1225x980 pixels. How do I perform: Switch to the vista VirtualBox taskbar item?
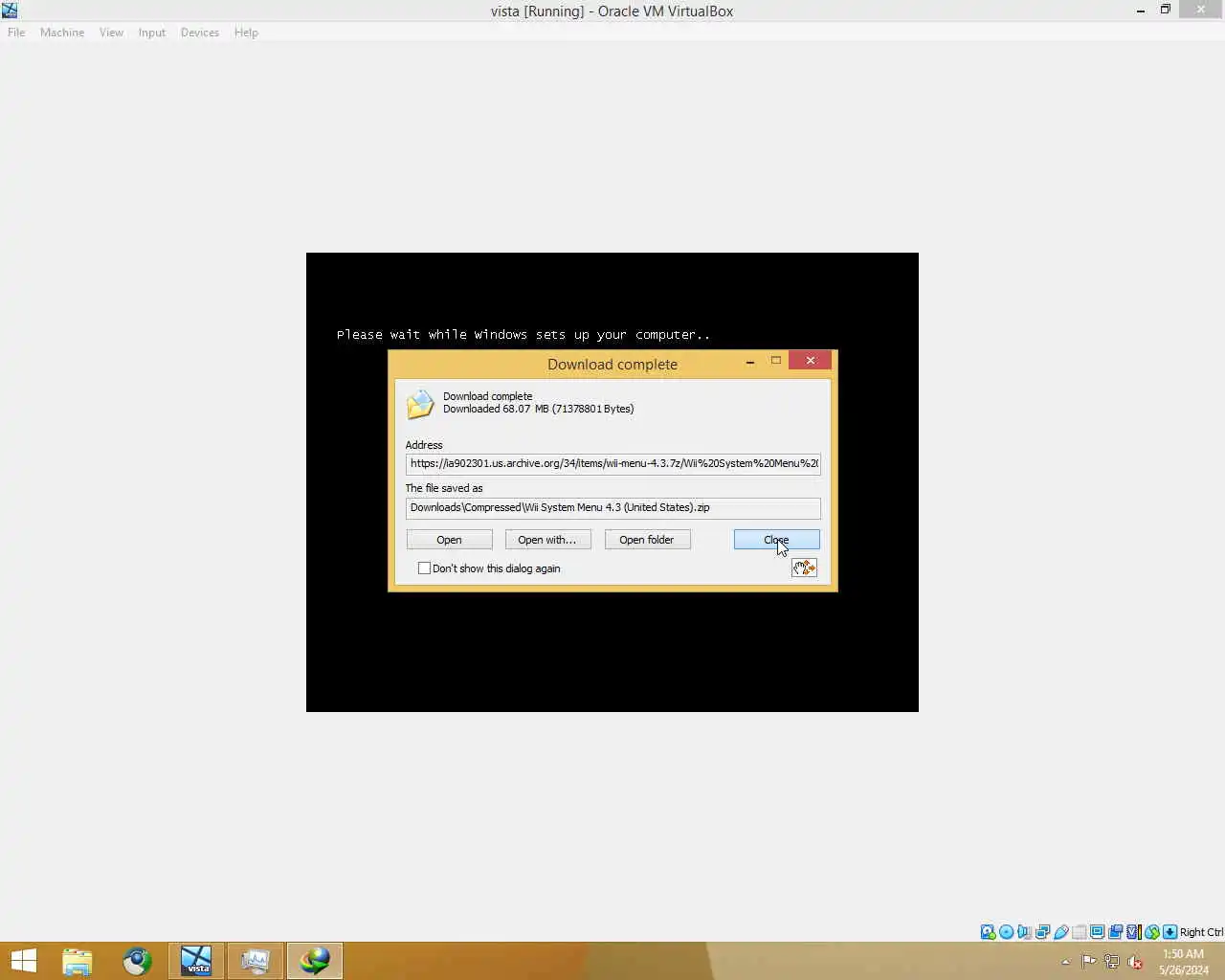tap(196, 961)
